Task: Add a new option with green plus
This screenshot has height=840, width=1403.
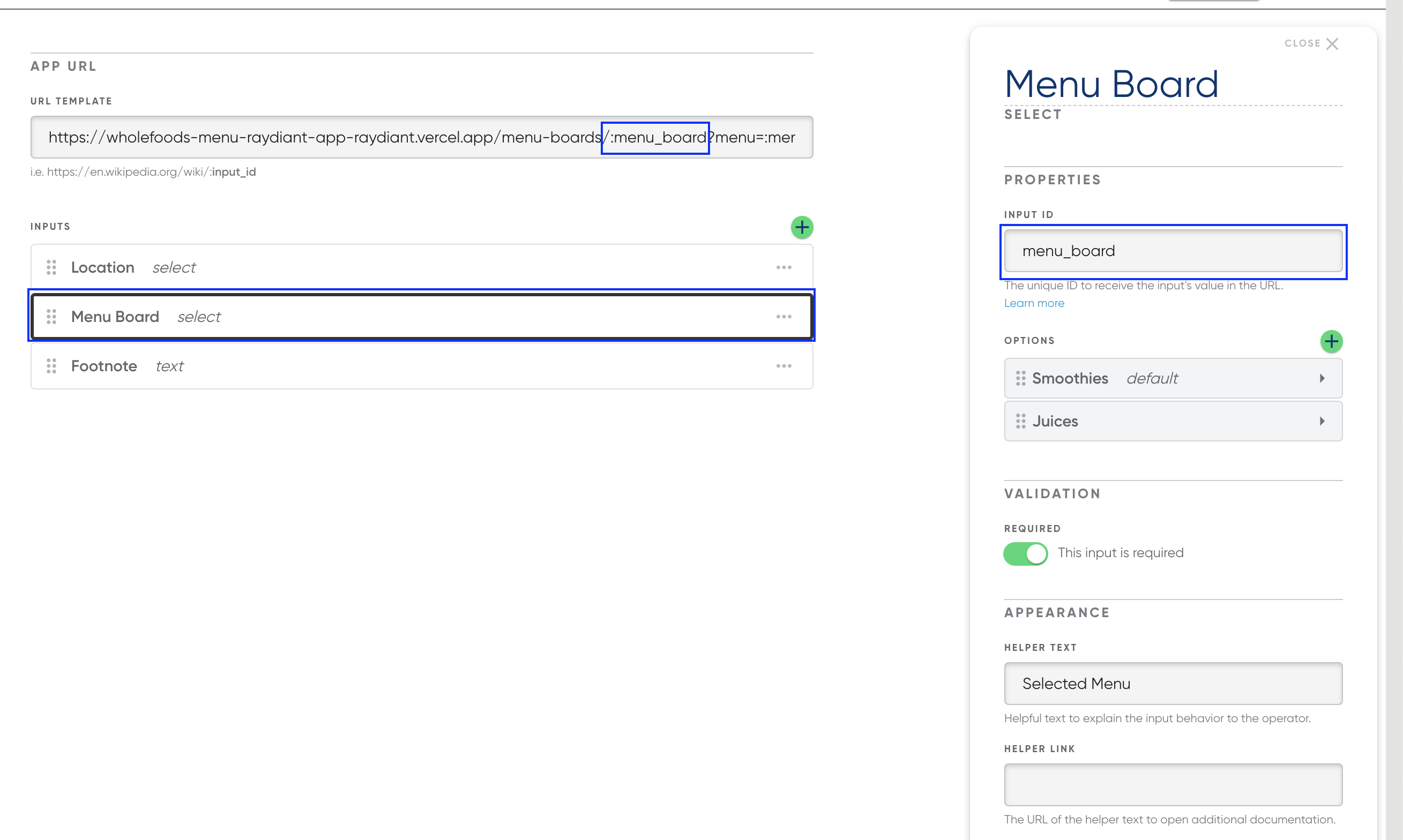Action: 1331,342
